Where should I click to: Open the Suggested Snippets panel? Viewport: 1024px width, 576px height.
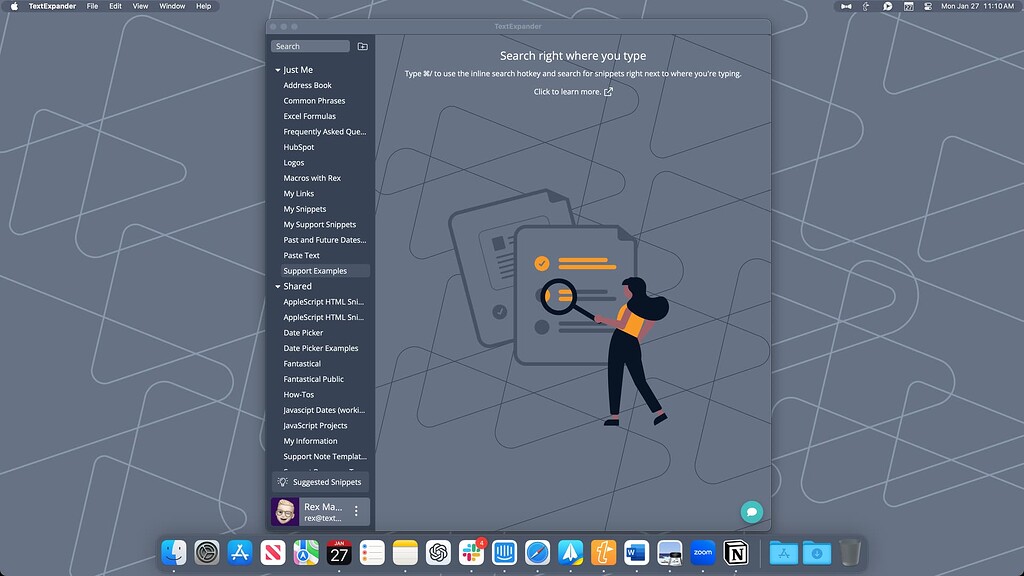(x=320, y=482)
